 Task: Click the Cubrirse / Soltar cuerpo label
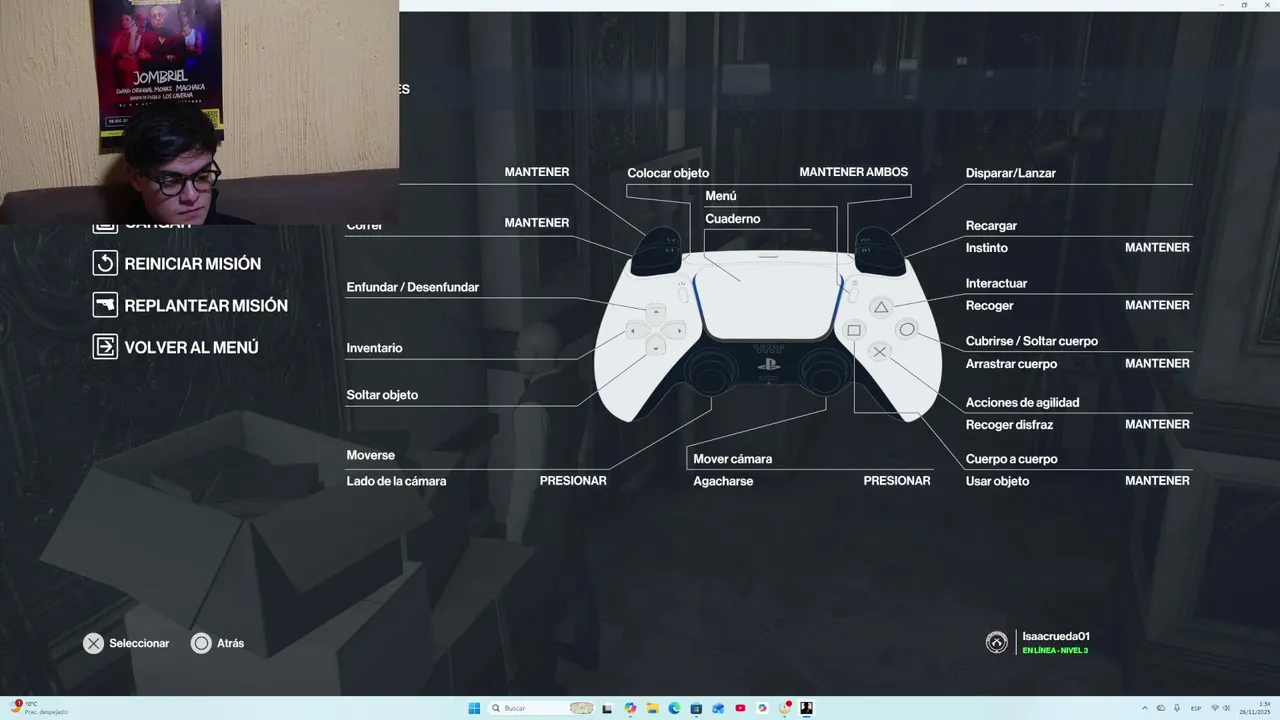pos(1032,342)
